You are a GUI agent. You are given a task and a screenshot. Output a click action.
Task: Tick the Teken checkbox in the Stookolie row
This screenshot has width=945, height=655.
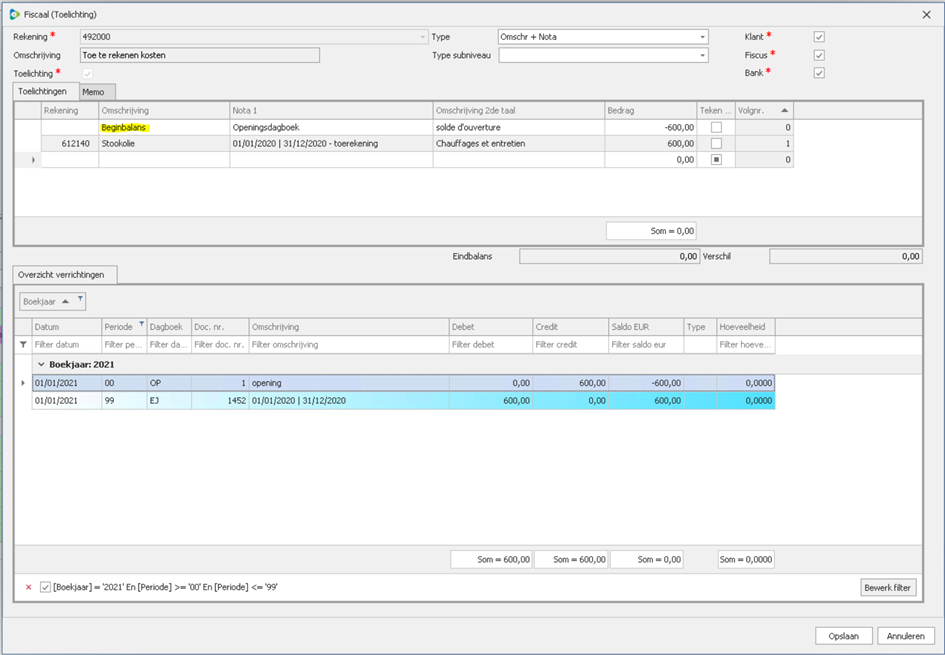pos(716,144)
